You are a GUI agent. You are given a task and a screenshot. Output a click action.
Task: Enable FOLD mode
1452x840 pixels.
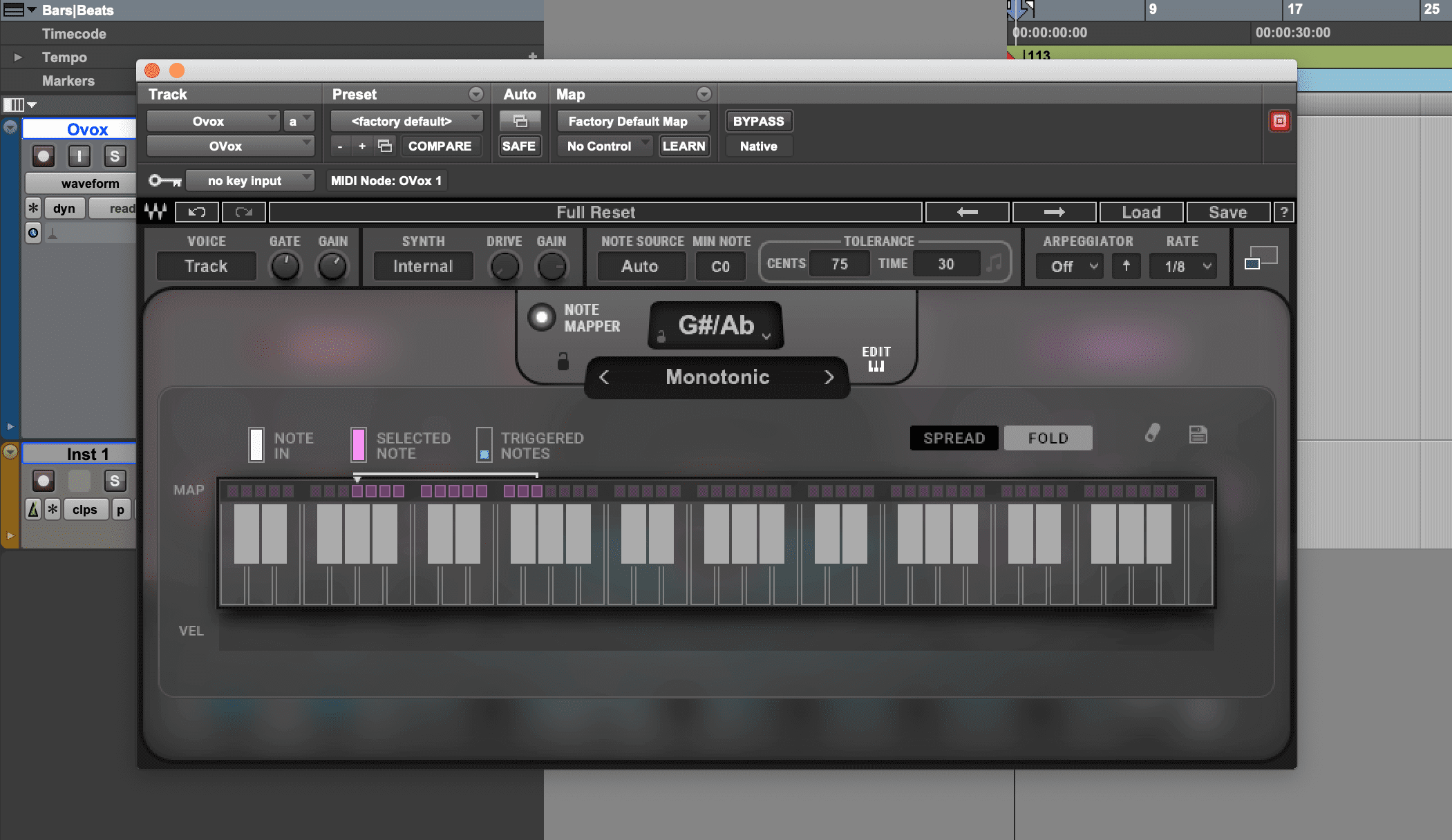tap(1048, 438)
